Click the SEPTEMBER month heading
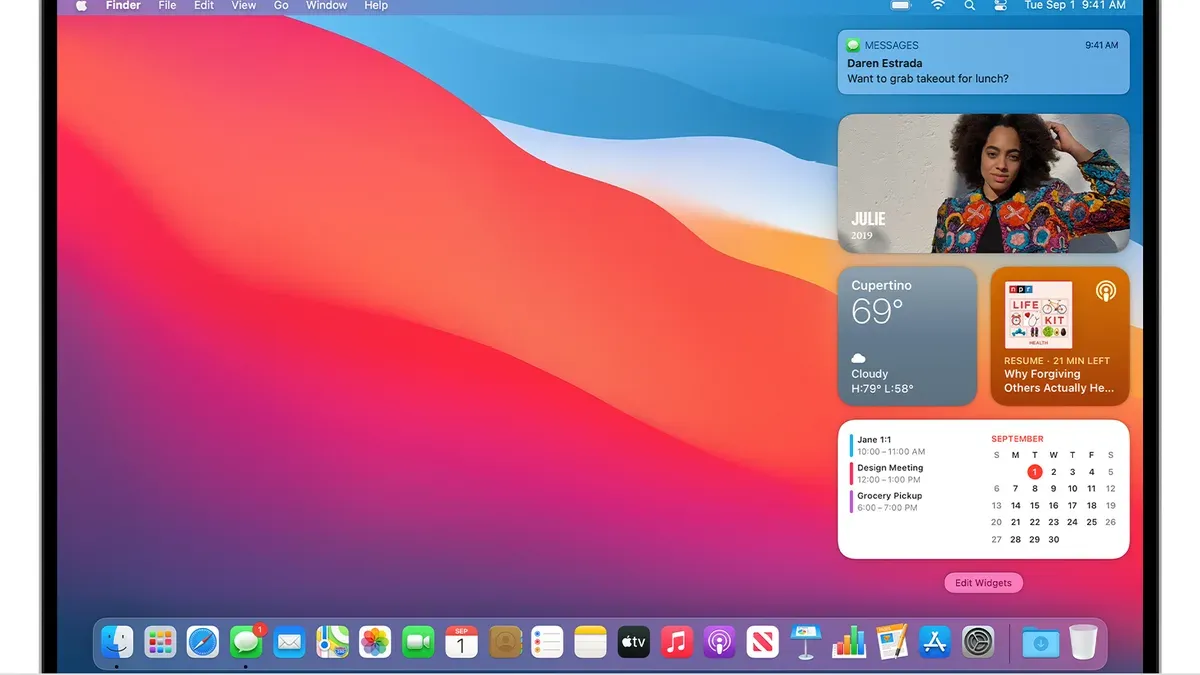 tap(1017, 439)
